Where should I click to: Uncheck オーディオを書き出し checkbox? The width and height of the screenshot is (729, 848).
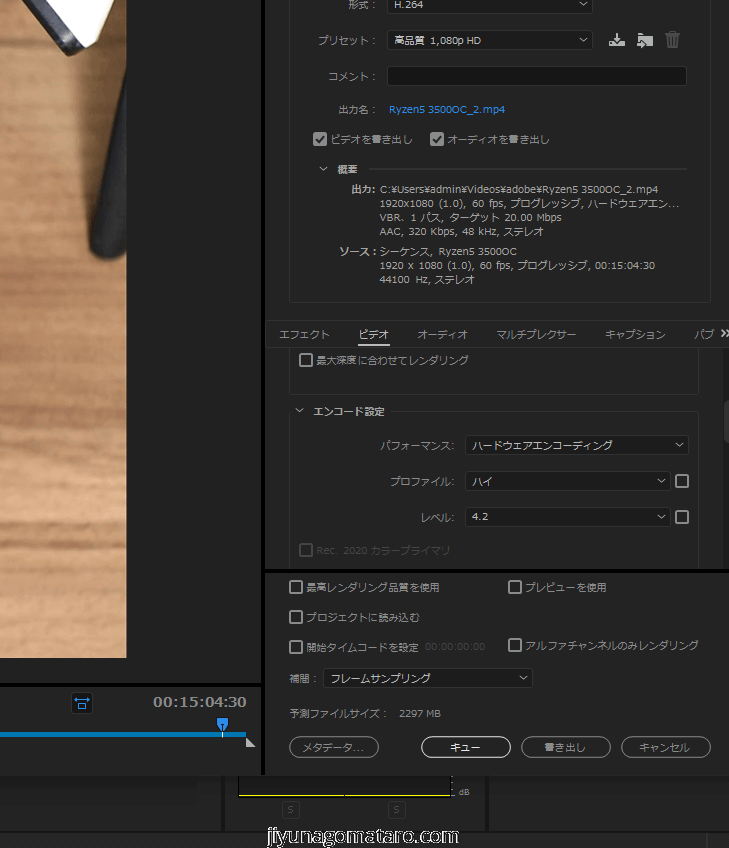click(x=437, y=139)
